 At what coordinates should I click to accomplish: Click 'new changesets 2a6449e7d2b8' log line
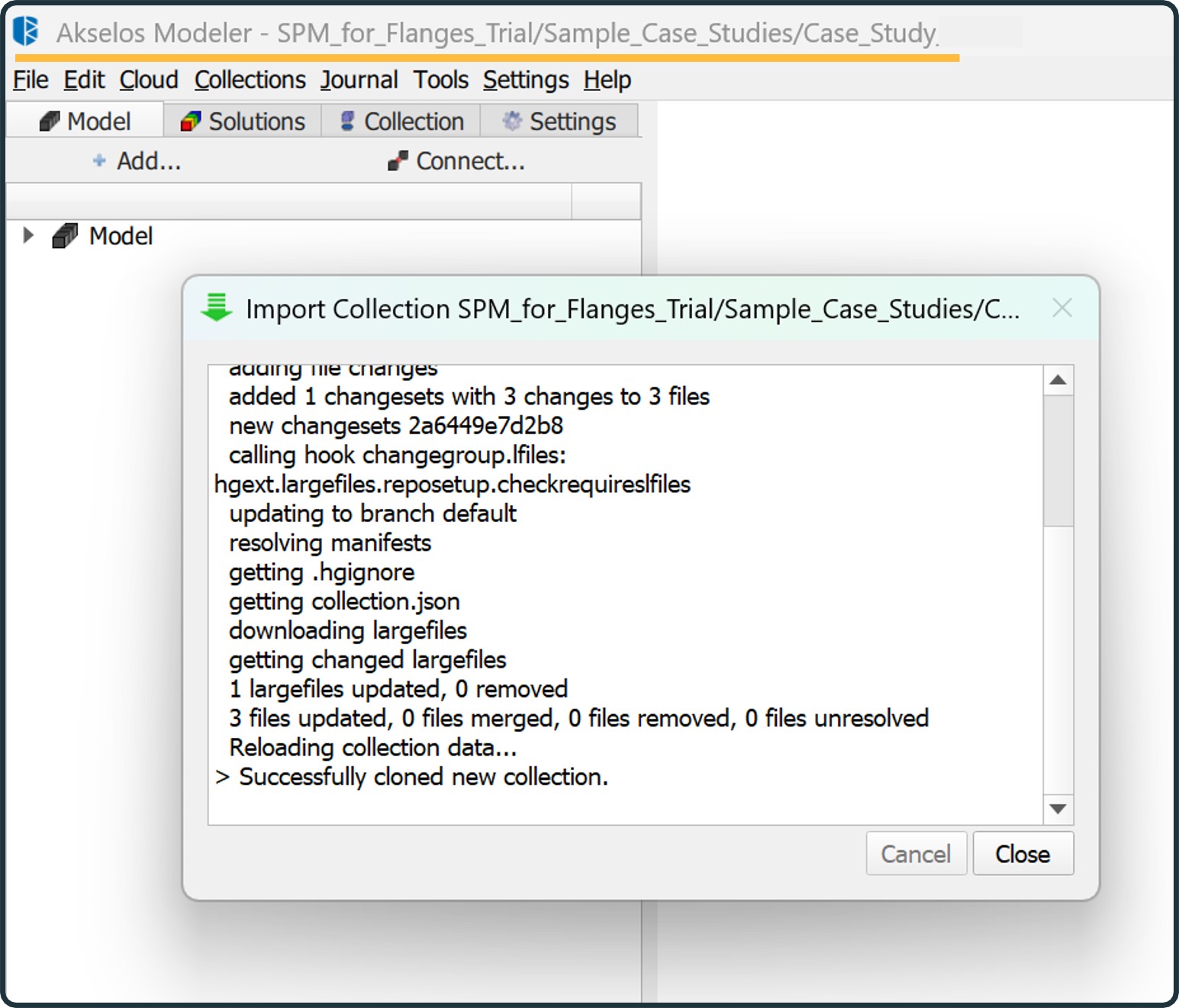396,425
